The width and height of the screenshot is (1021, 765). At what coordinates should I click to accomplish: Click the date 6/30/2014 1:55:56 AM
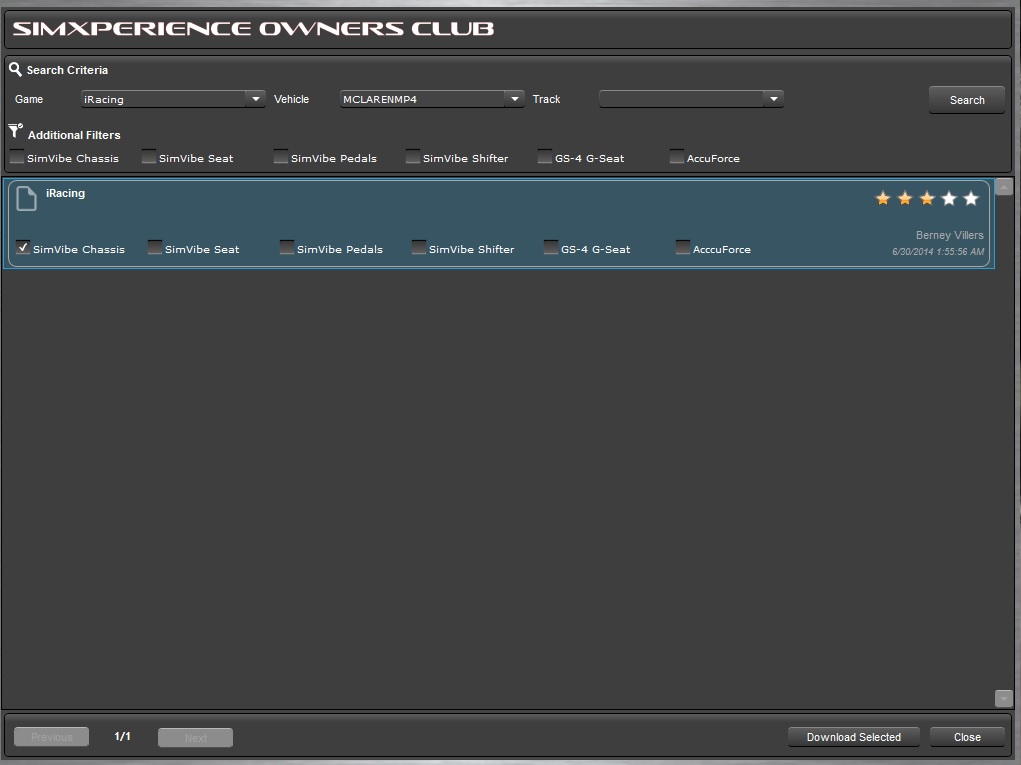[x=938, y=251]
